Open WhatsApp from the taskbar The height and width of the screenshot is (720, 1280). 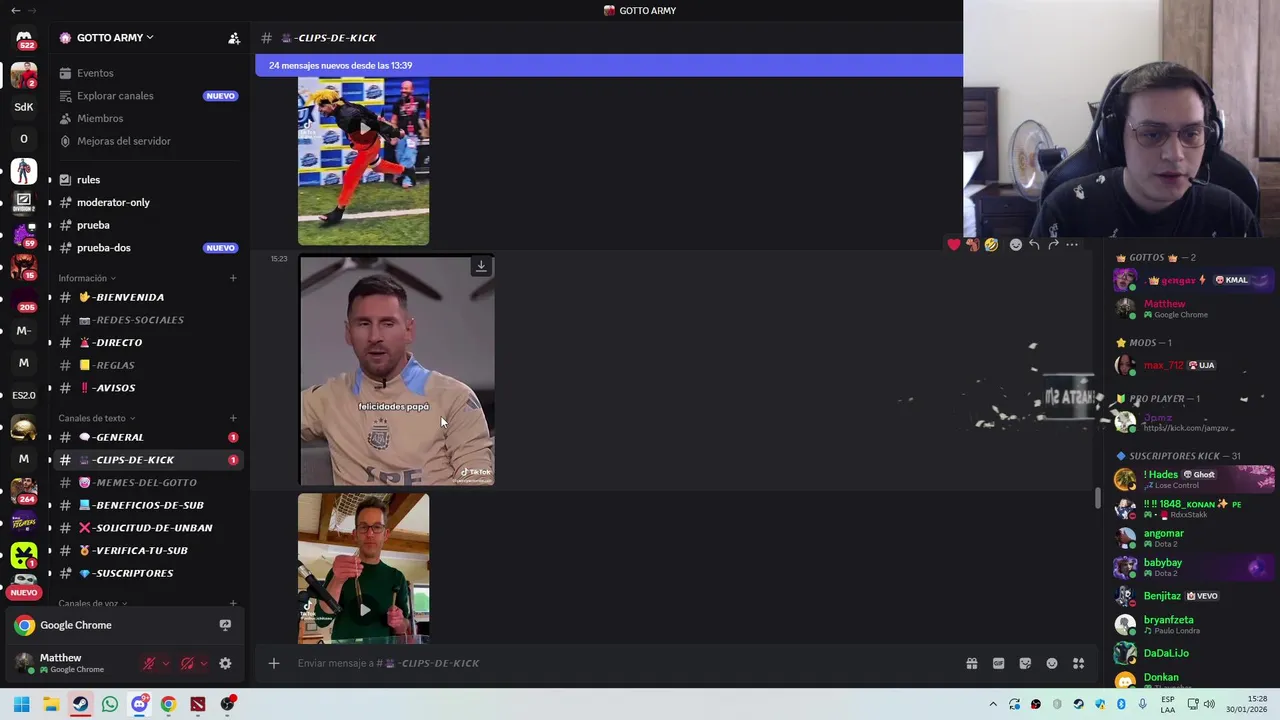110,704
